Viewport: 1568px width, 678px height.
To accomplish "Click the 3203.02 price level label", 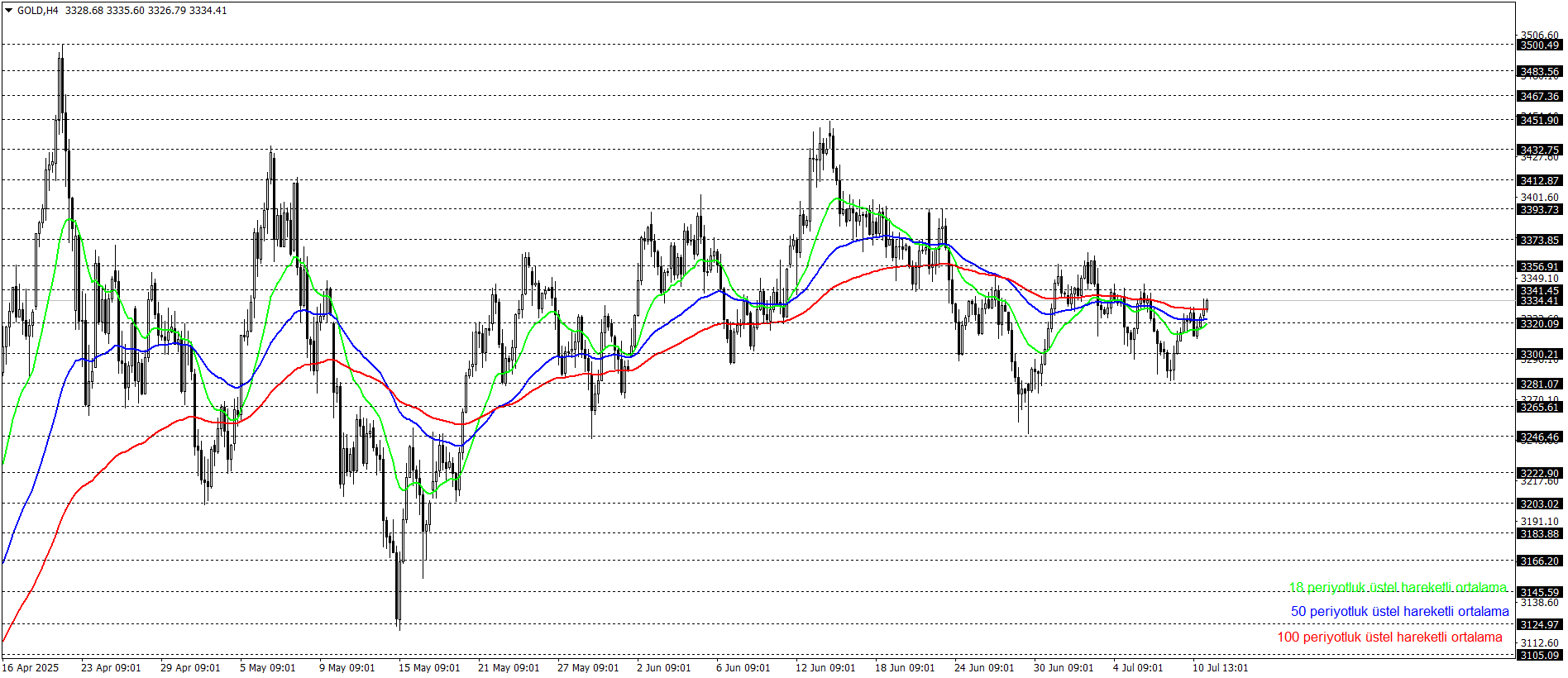I will tap(1540, 504).
